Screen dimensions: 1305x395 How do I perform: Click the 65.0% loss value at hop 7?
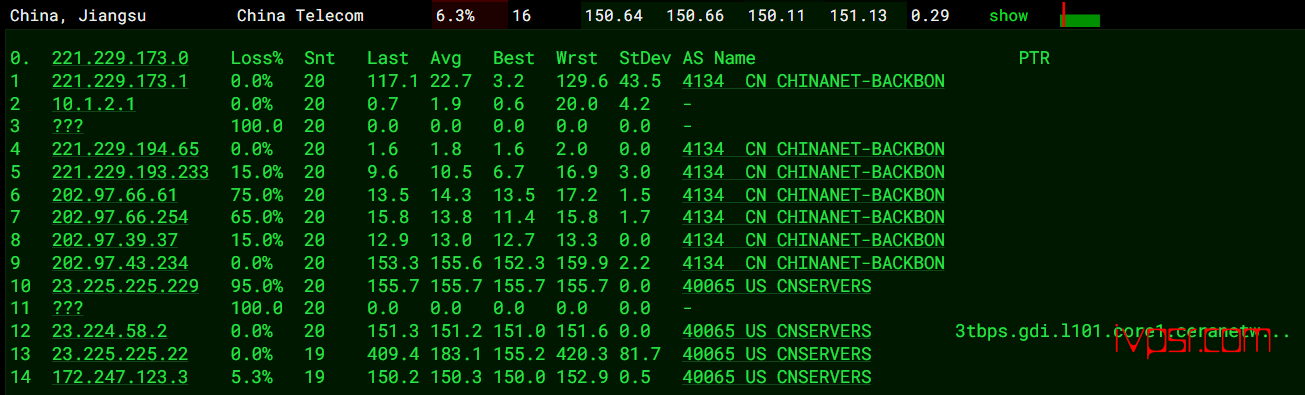click(256, 217)
